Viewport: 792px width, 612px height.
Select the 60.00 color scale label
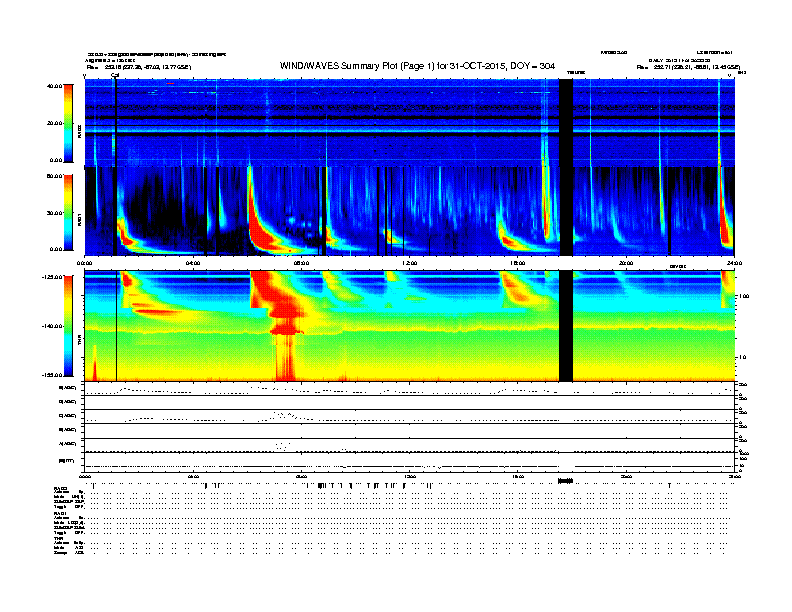54,176
